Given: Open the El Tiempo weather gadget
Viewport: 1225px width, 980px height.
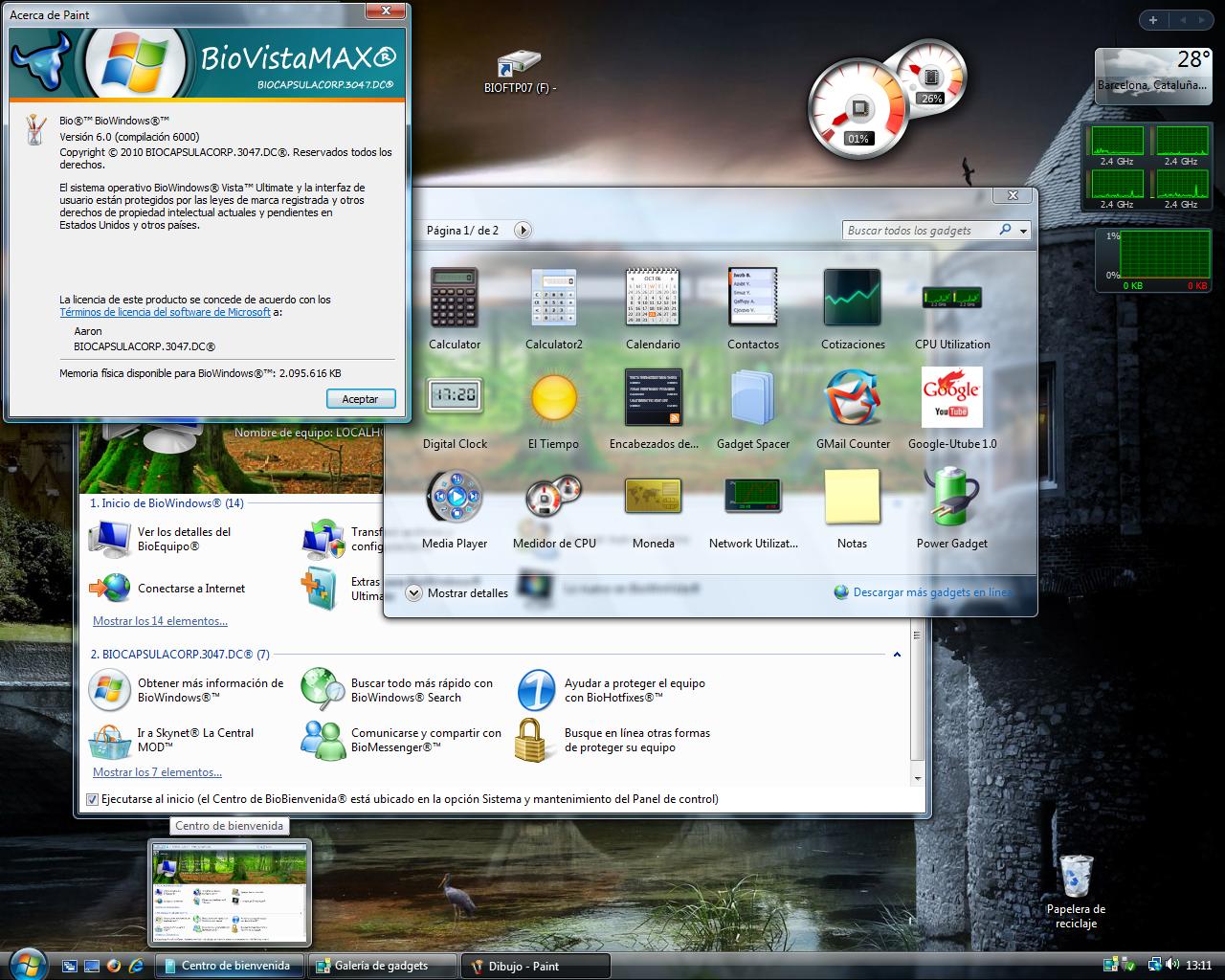Looking at the screenshot, I should coord(554,397).
